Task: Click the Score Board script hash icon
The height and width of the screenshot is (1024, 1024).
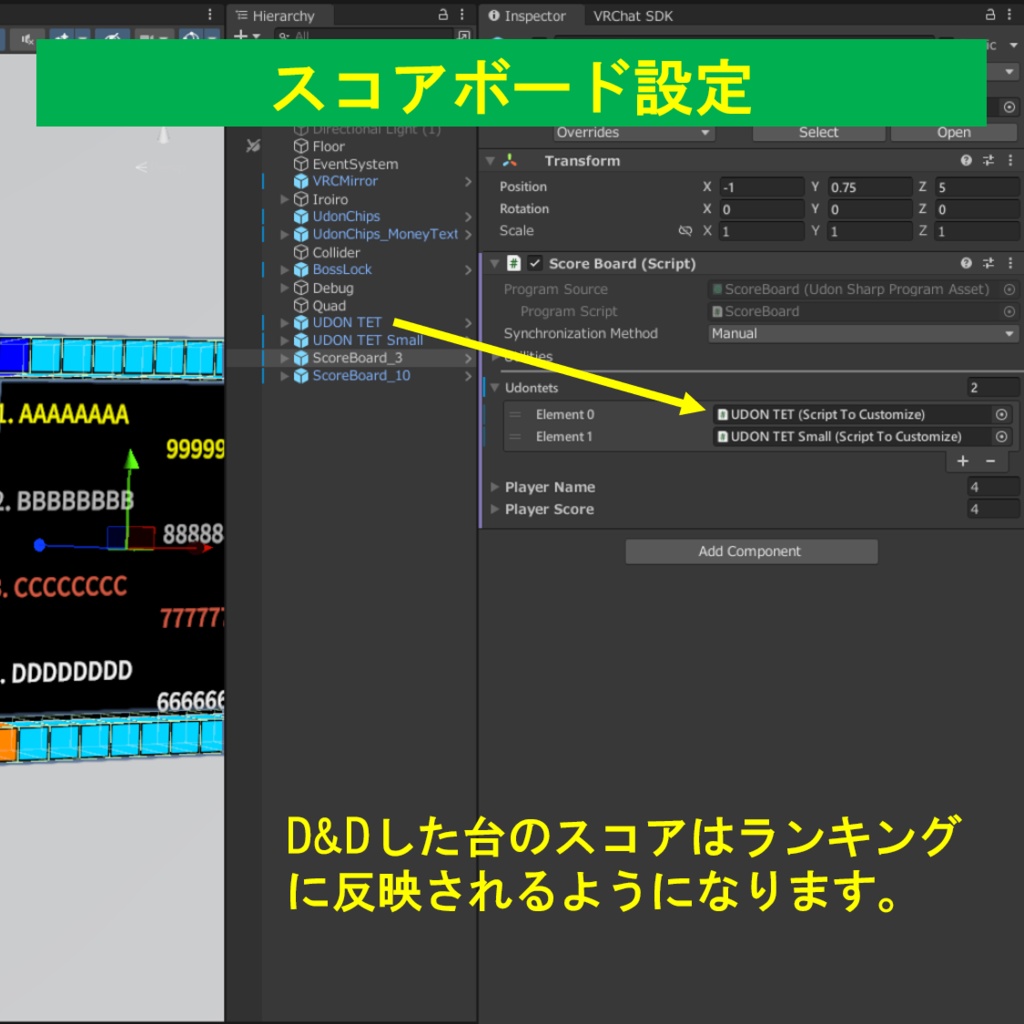Action: [x=514, y=263]
